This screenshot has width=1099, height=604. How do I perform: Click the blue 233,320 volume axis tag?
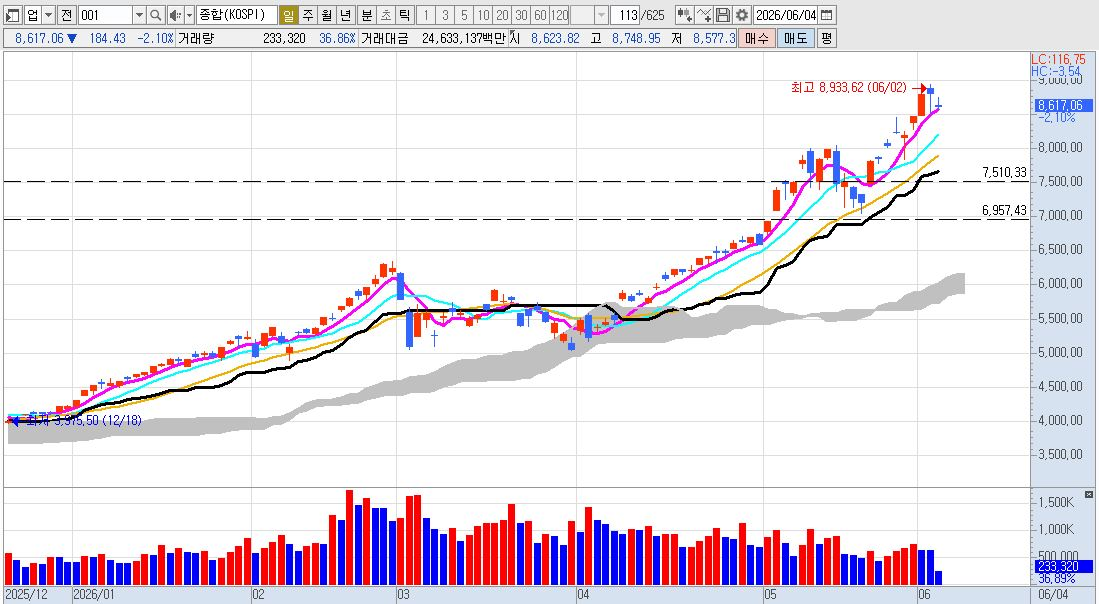click(x=1063, y=566)
